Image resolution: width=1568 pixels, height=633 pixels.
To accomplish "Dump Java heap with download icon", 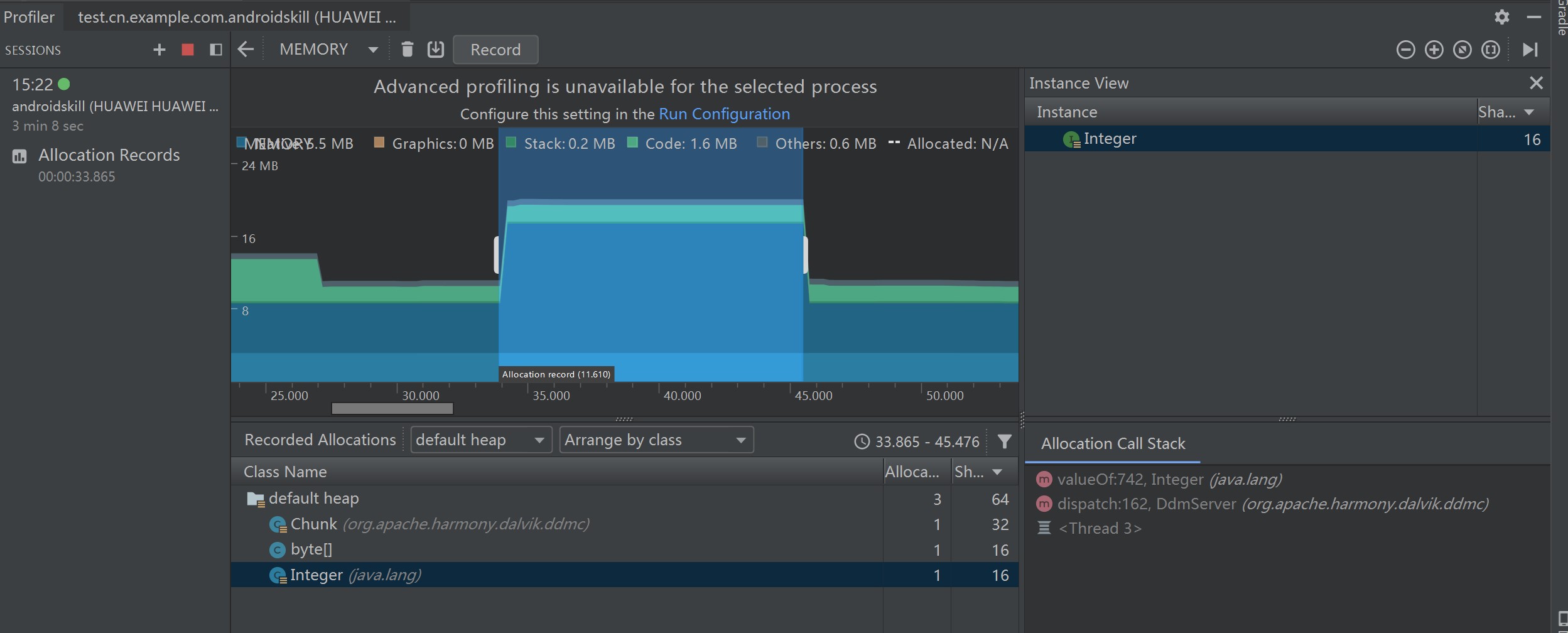I will [x=435, y=50].
